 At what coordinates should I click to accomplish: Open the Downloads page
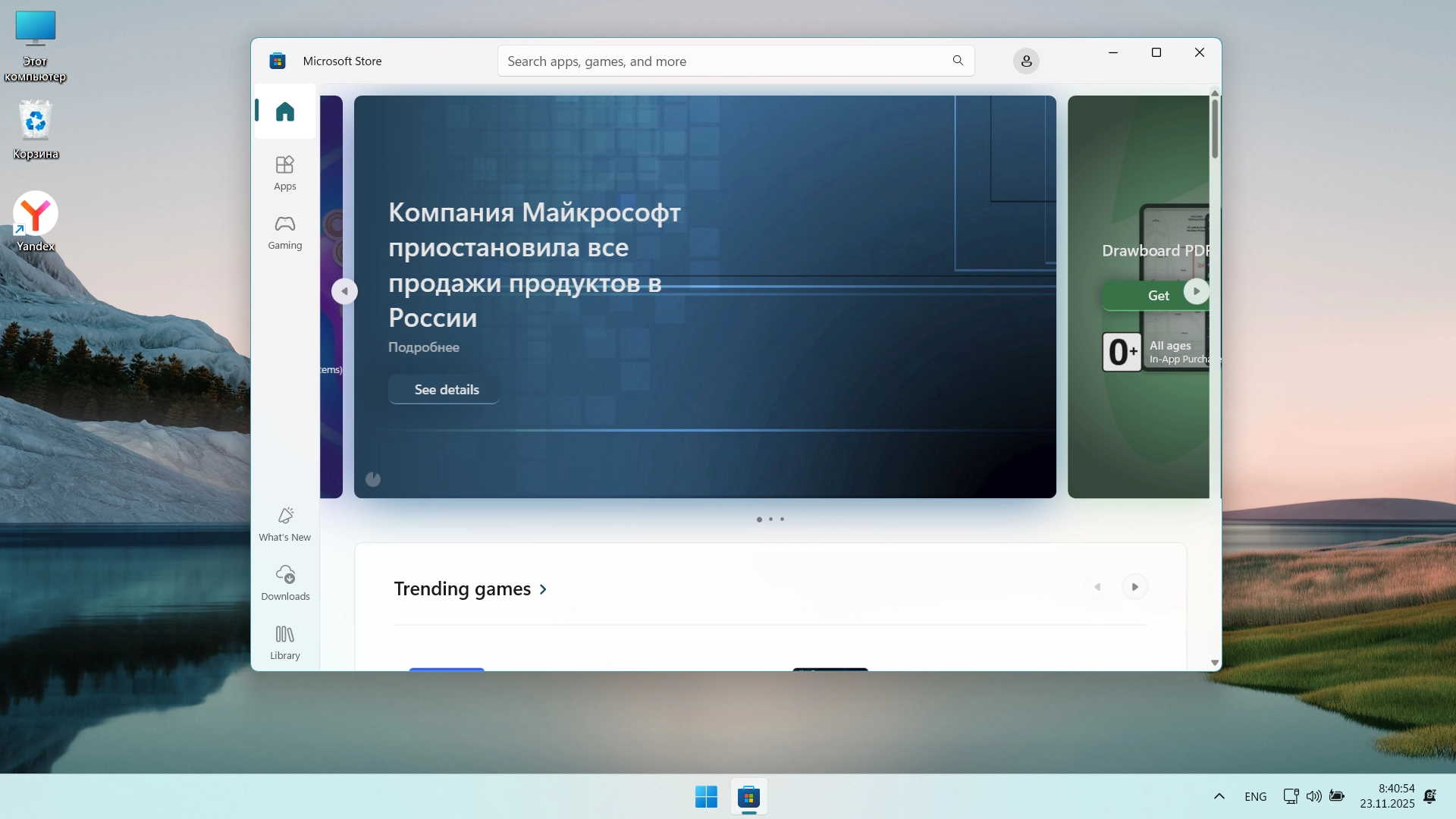(x=284, y=583)
